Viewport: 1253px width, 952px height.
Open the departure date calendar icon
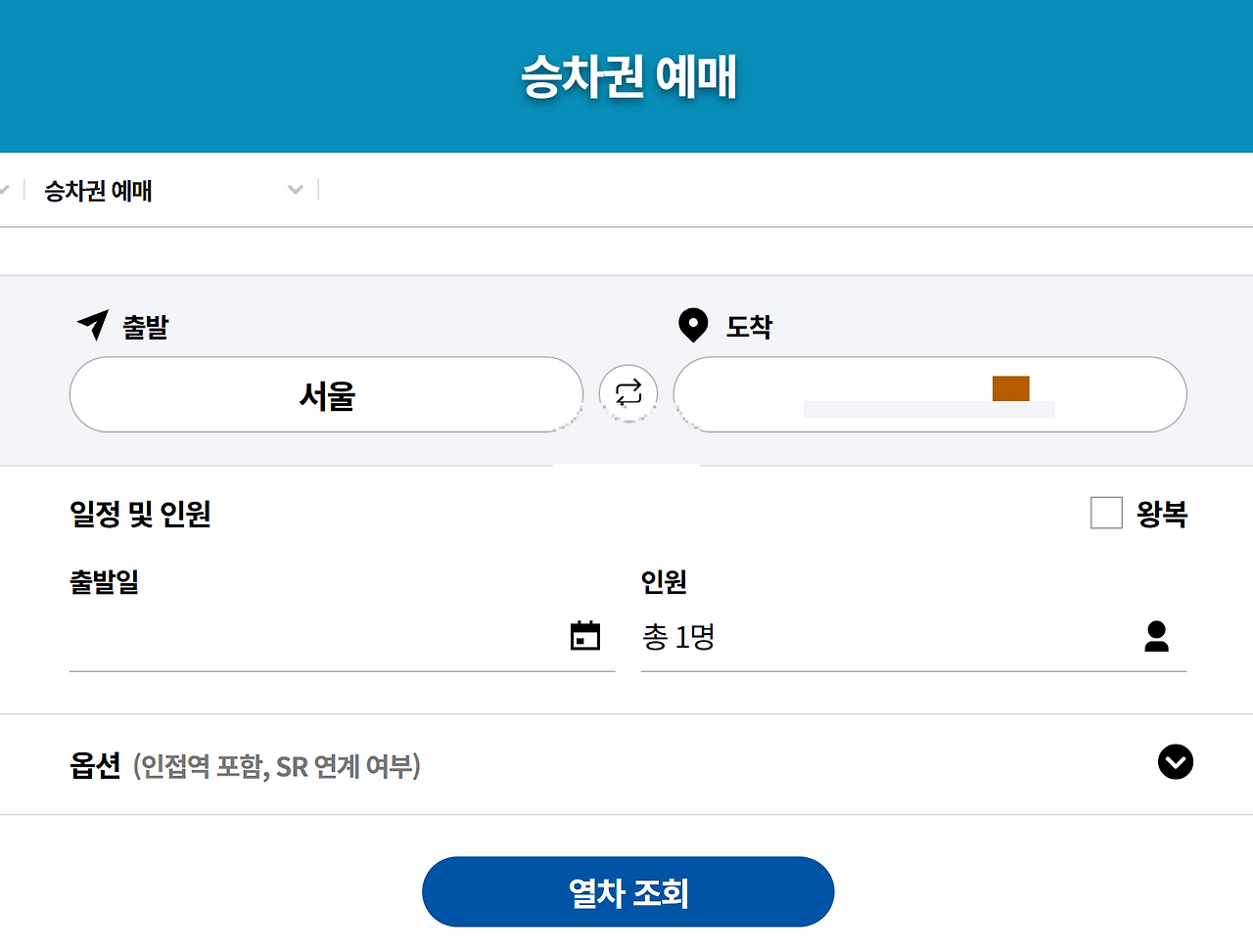[585, 636]
